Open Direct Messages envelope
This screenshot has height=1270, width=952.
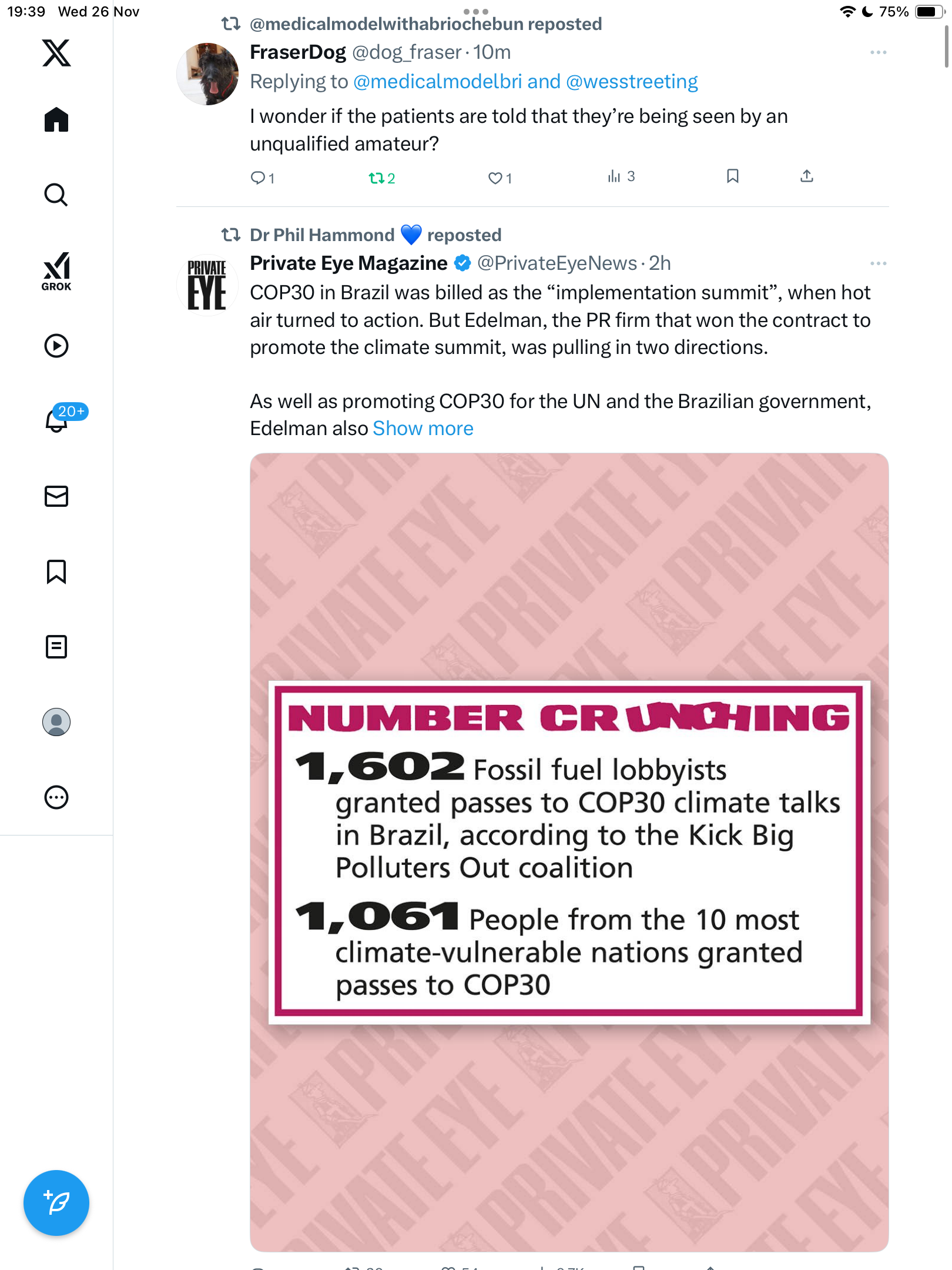[x=56, y=496]
